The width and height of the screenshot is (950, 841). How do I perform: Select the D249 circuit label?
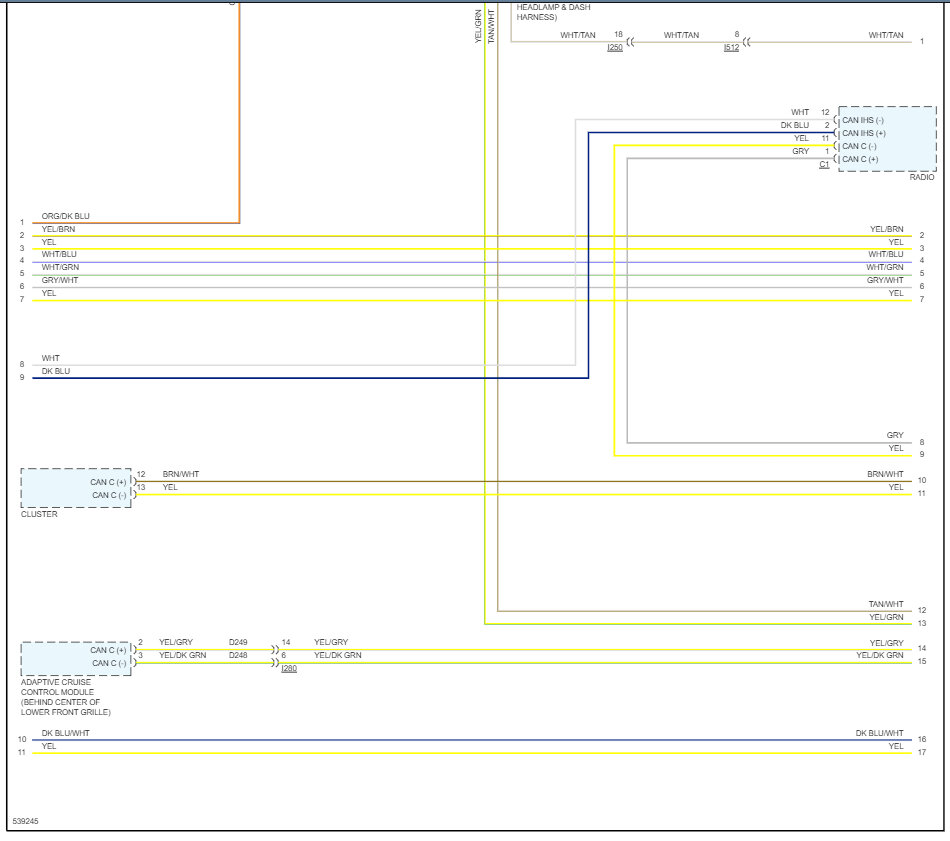pyautogui.click(x=238, y=642)
